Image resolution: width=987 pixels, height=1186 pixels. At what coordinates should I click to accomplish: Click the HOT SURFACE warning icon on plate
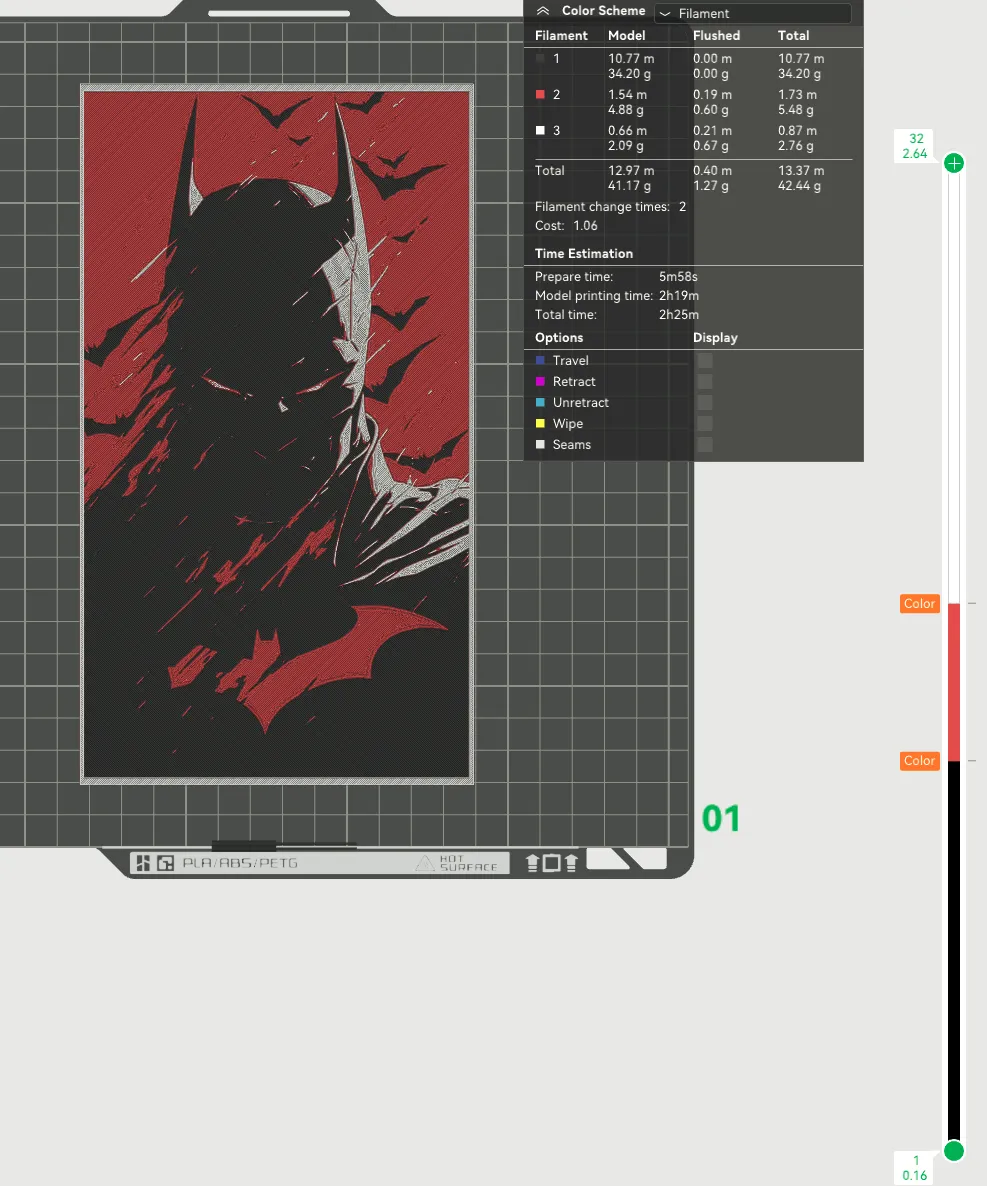pyautogui.click(x=425, y=863)
